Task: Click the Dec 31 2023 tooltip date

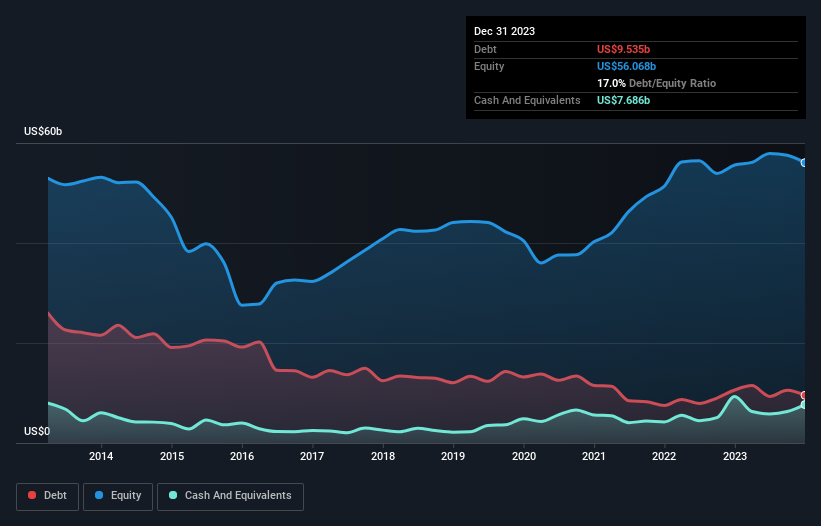Action: pos(504,31)
